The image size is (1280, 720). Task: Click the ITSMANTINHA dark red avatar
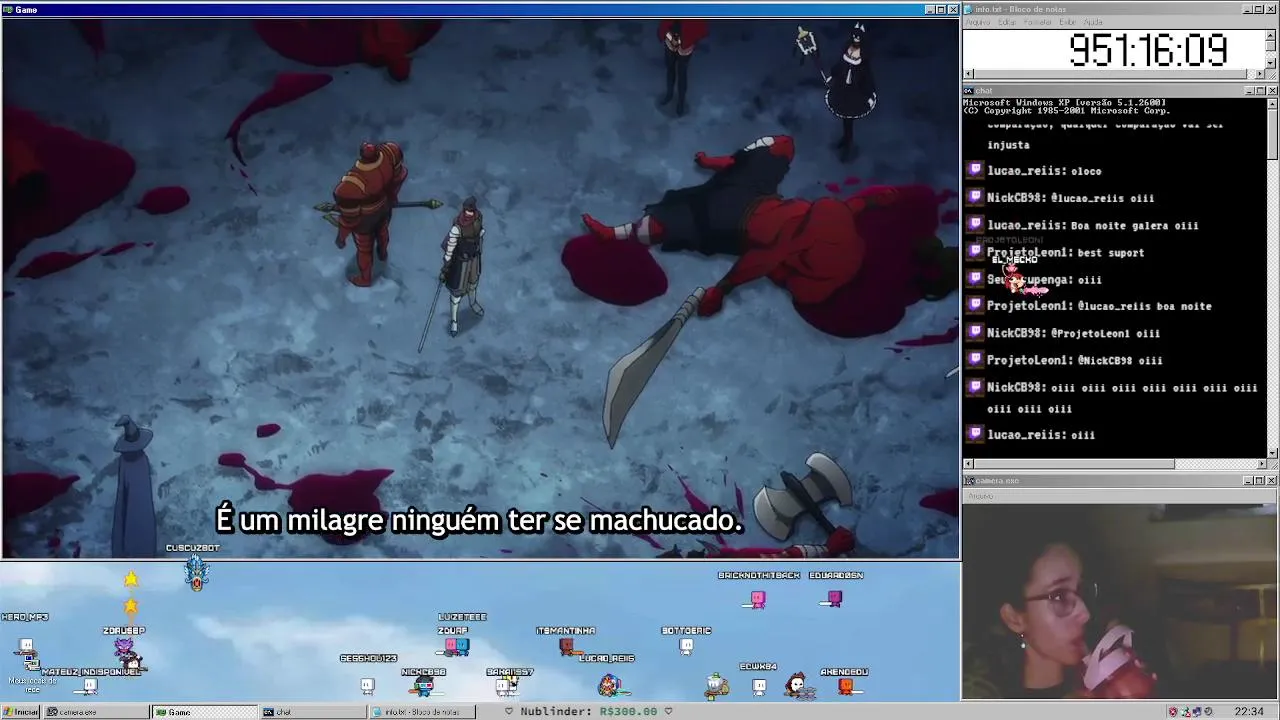coord(567,646)
